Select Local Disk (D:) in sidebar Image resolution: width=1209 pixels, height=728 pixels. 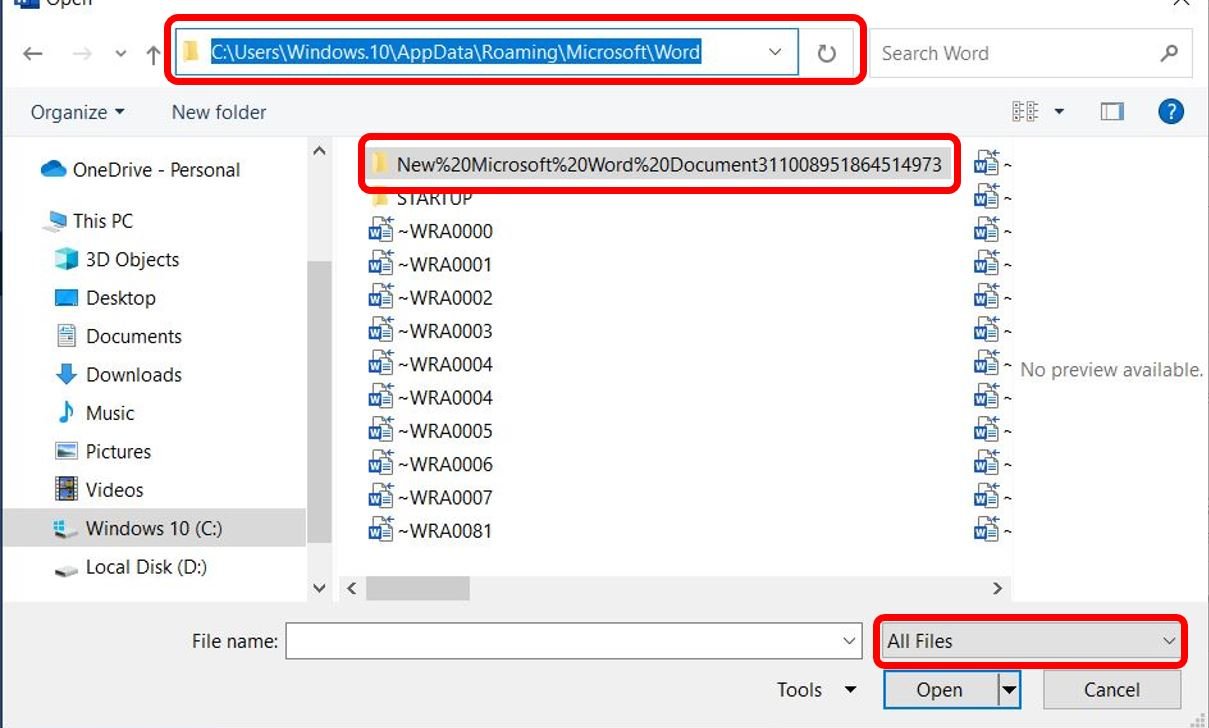click(x=146, y=567)
